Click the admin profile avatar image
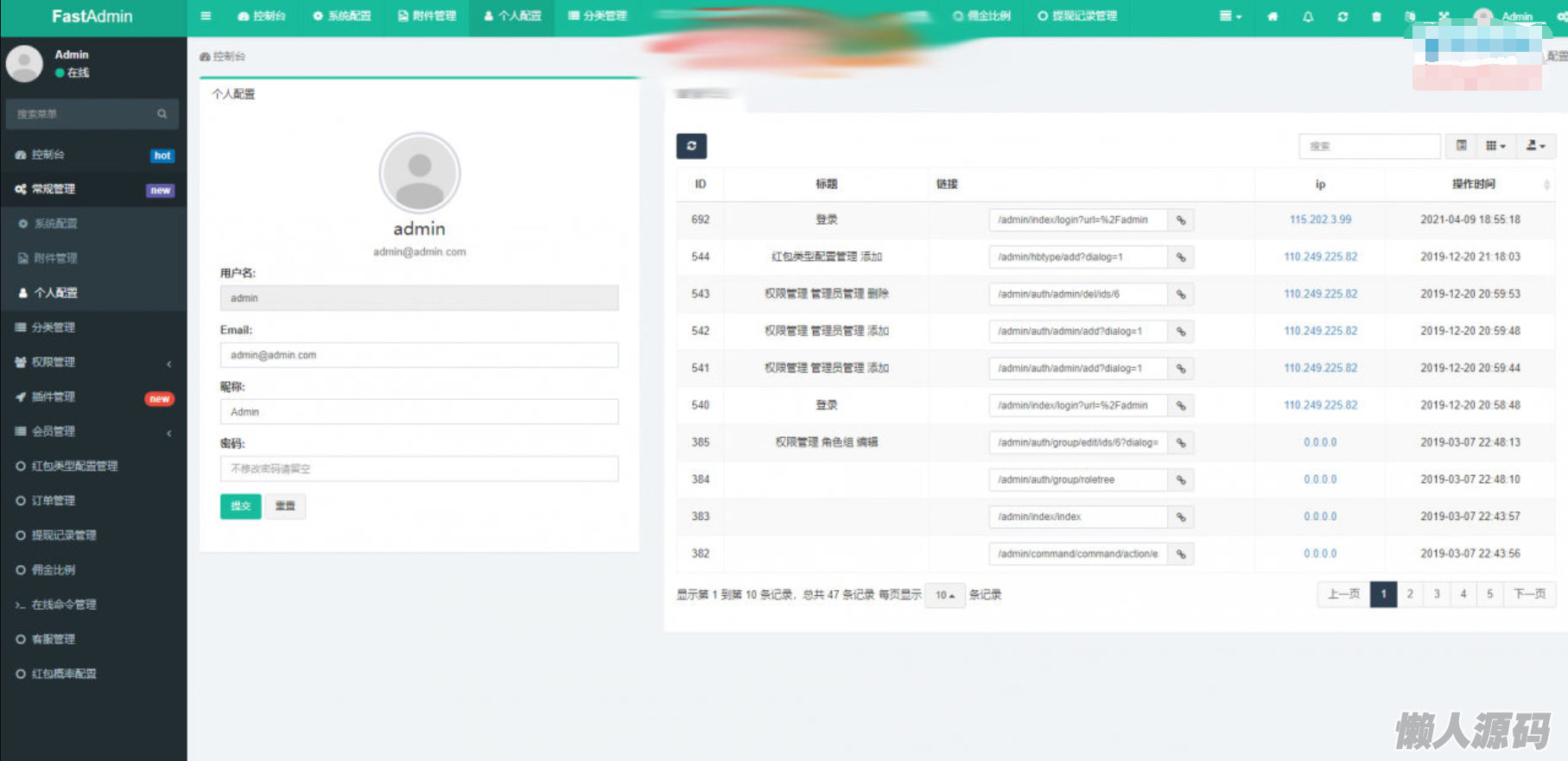Viewport: 1568px width, 761px height. click(x=420, y=173)
